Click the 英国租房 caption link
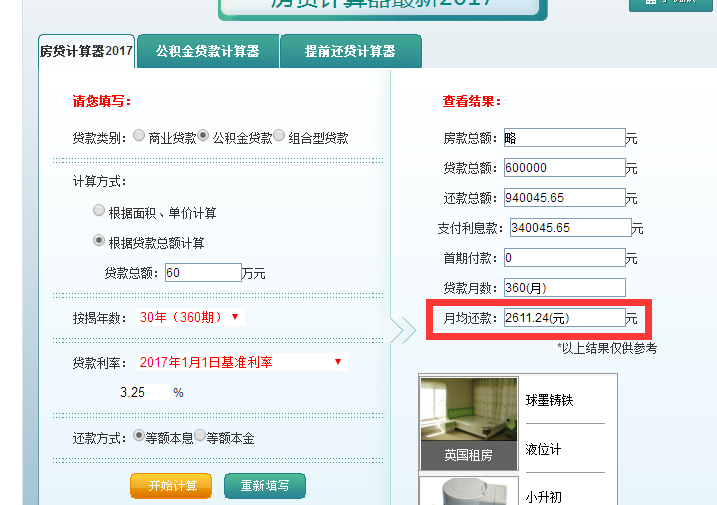Viewport: 717px width, 505px height. pos(469,455)
